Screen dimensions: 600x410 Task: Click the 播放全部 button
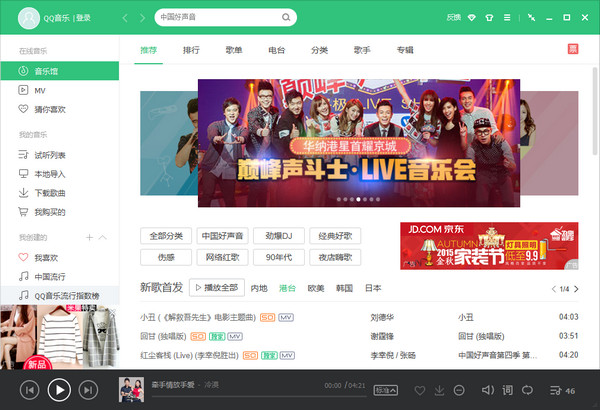pyautogui.click(x=216, y=288)
